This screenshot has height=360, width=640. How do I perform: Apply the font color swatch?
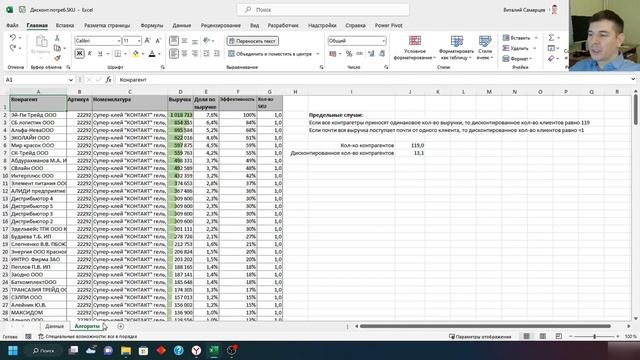tap(152, 54)
